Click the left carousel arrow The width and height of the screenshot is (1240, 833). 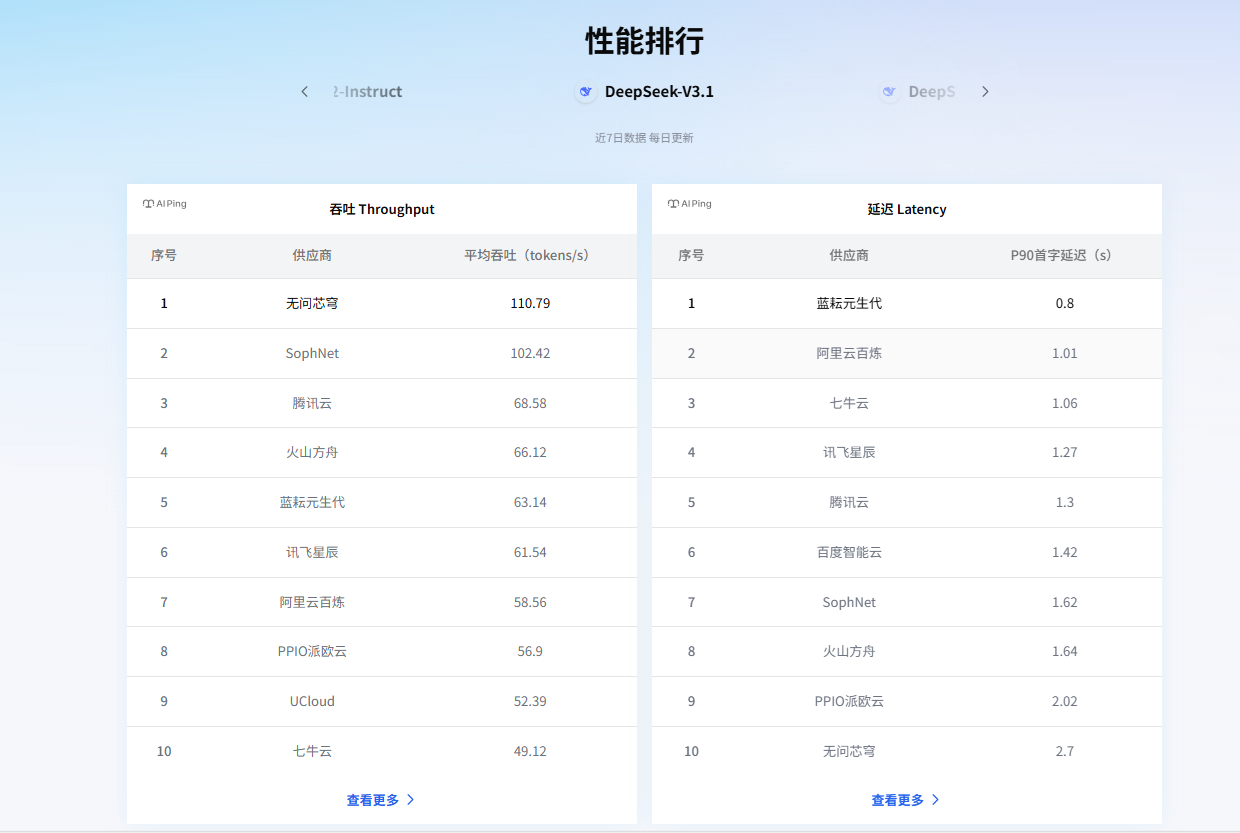[x=305, y=92]
